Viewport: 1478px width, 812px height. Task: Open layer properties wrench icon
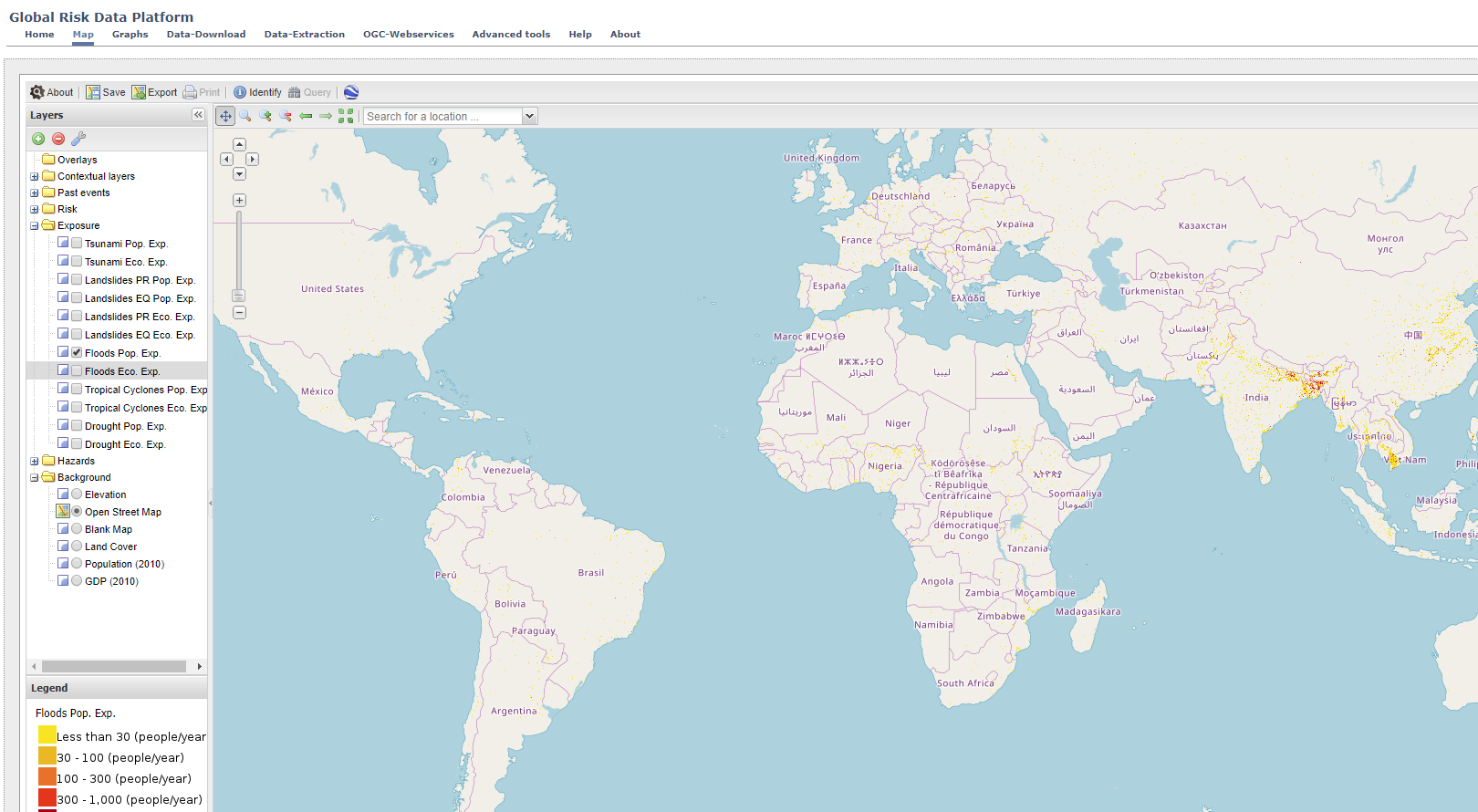(x=78, y=139)
